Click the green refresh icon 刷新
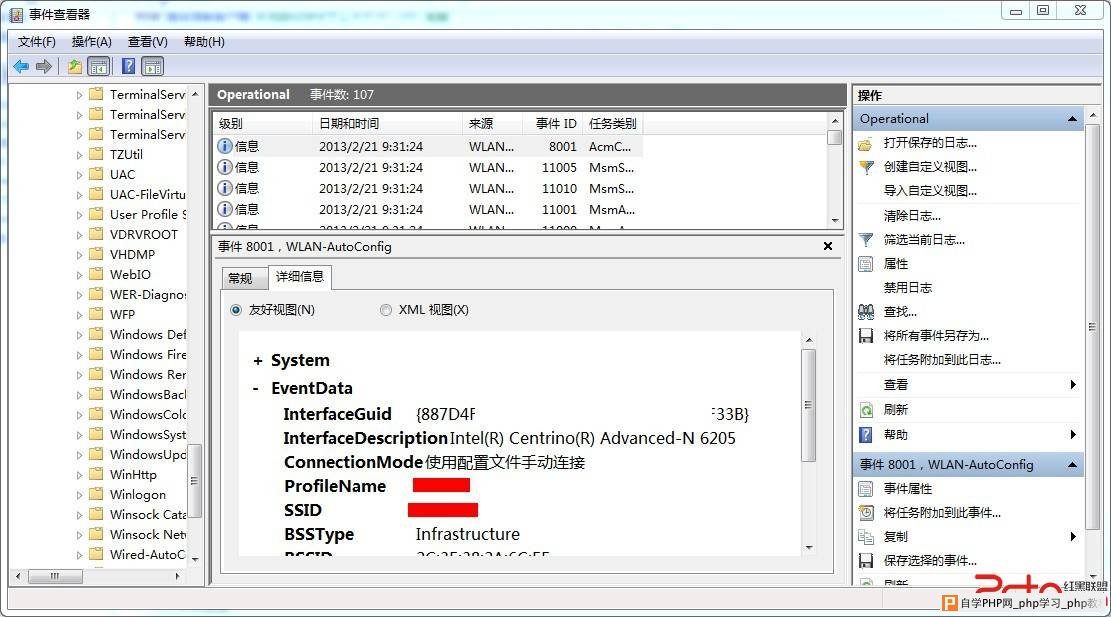The width and height of the screenshot is (1111, 617). [866, 409]
